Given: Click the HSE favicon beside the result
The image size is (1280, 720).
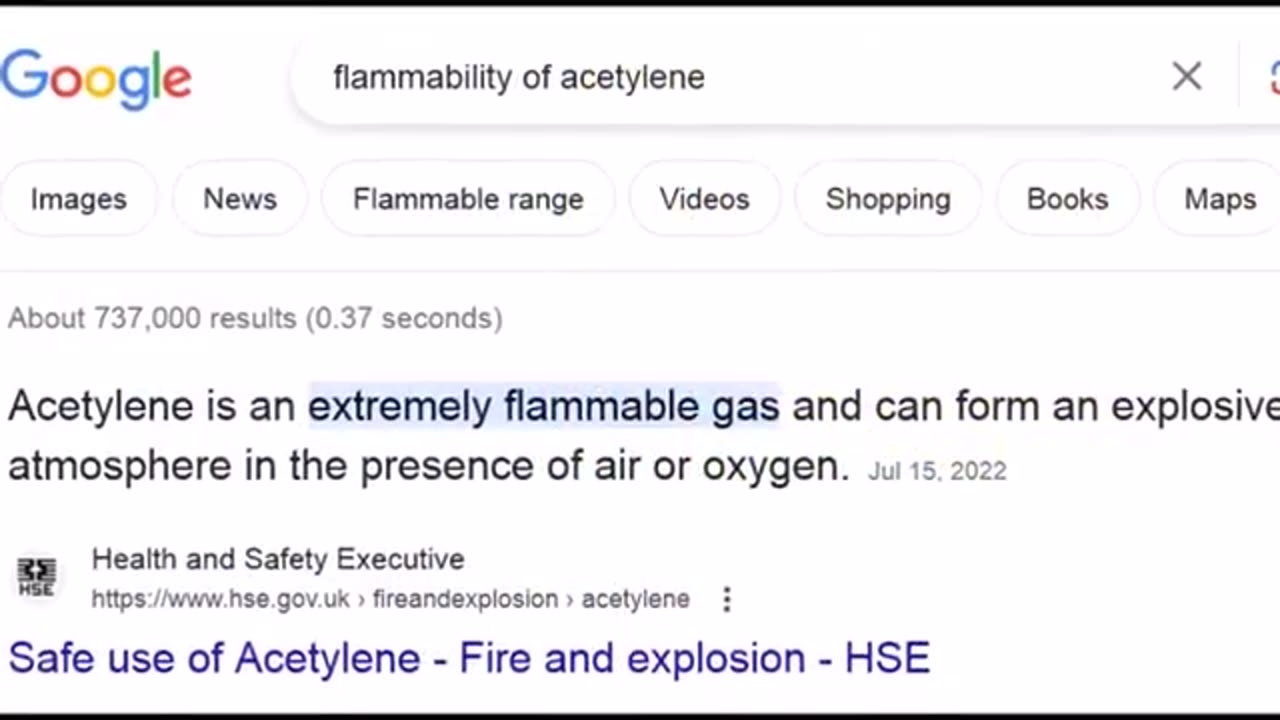Looking at the screenshot, I should coord(36,578).
